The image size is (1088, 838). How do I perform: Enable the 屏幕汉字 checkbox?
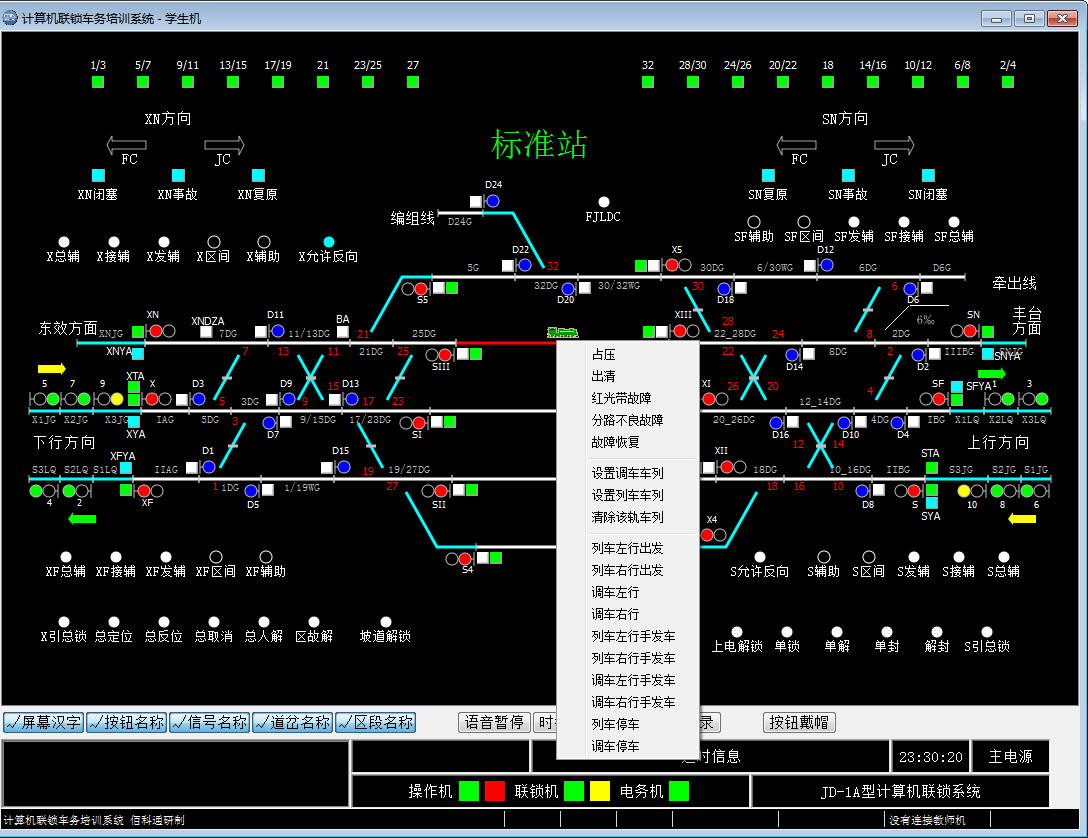coord(42,722)
